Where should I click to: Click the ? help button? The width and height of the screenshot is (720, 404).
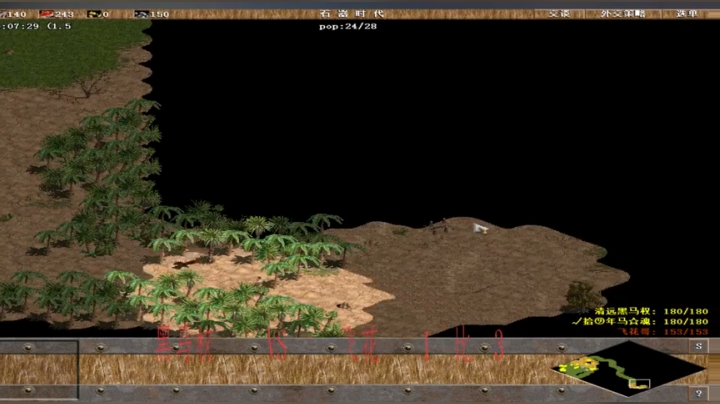698,393
